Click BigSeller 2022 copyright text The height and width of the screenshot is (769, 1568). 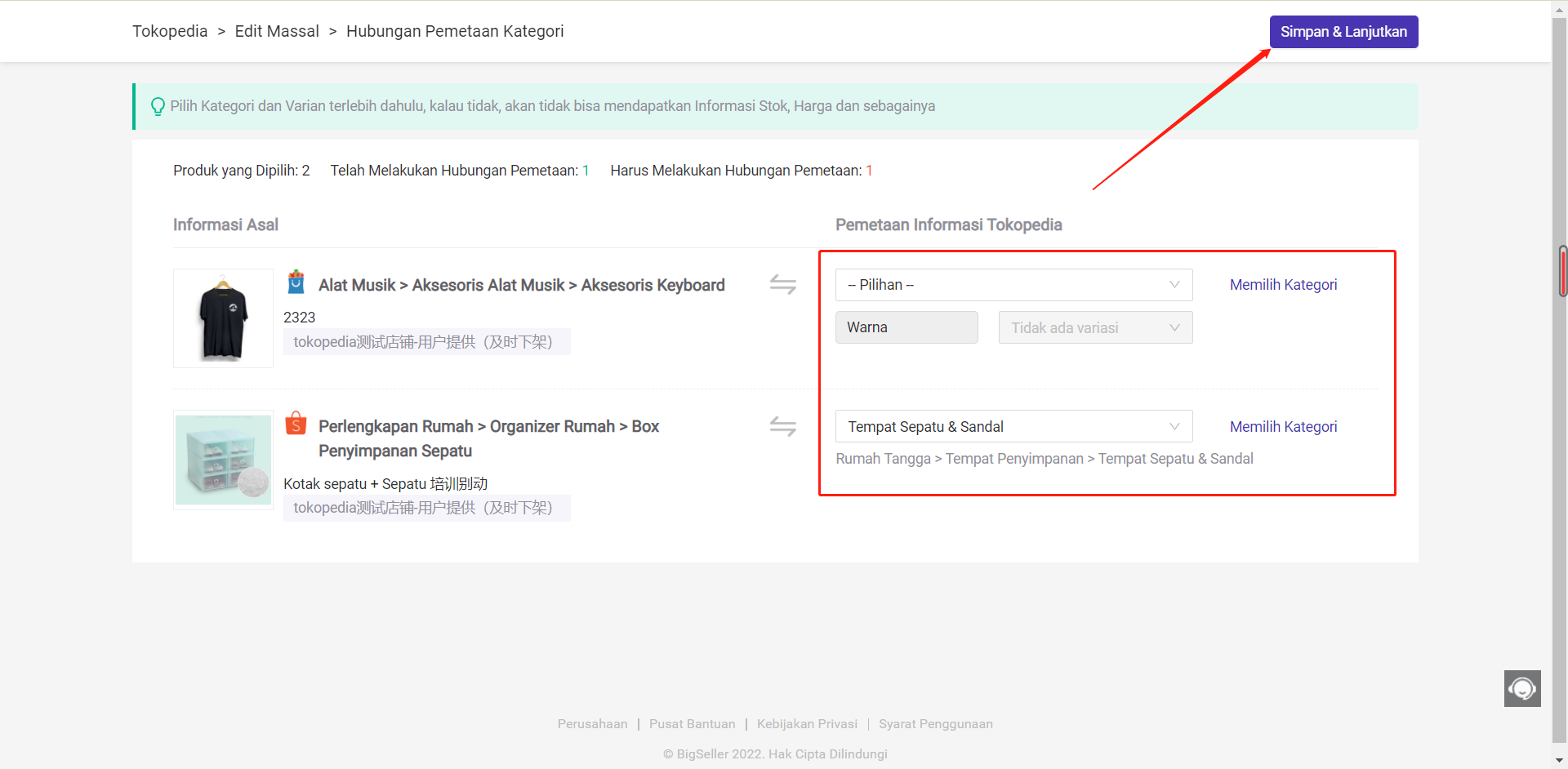click(x=775, y=754)
